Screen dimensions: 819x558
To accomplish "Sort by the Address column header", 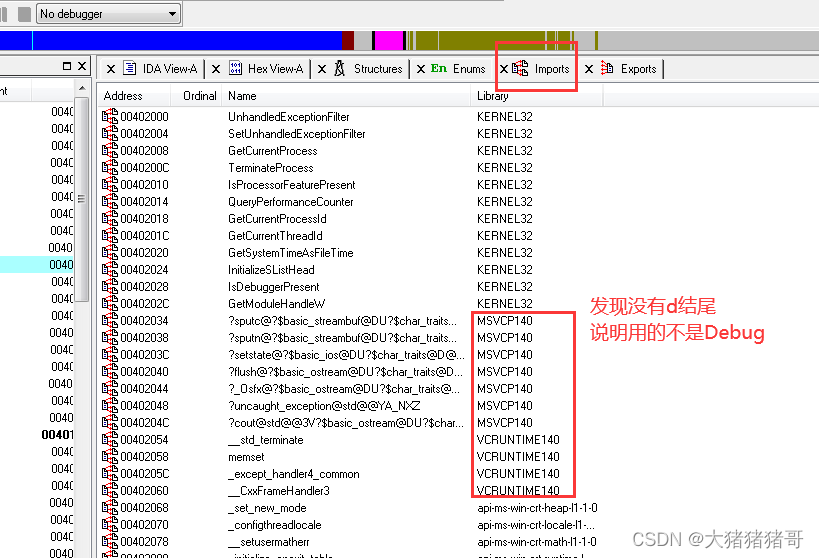I will (123, 96).
